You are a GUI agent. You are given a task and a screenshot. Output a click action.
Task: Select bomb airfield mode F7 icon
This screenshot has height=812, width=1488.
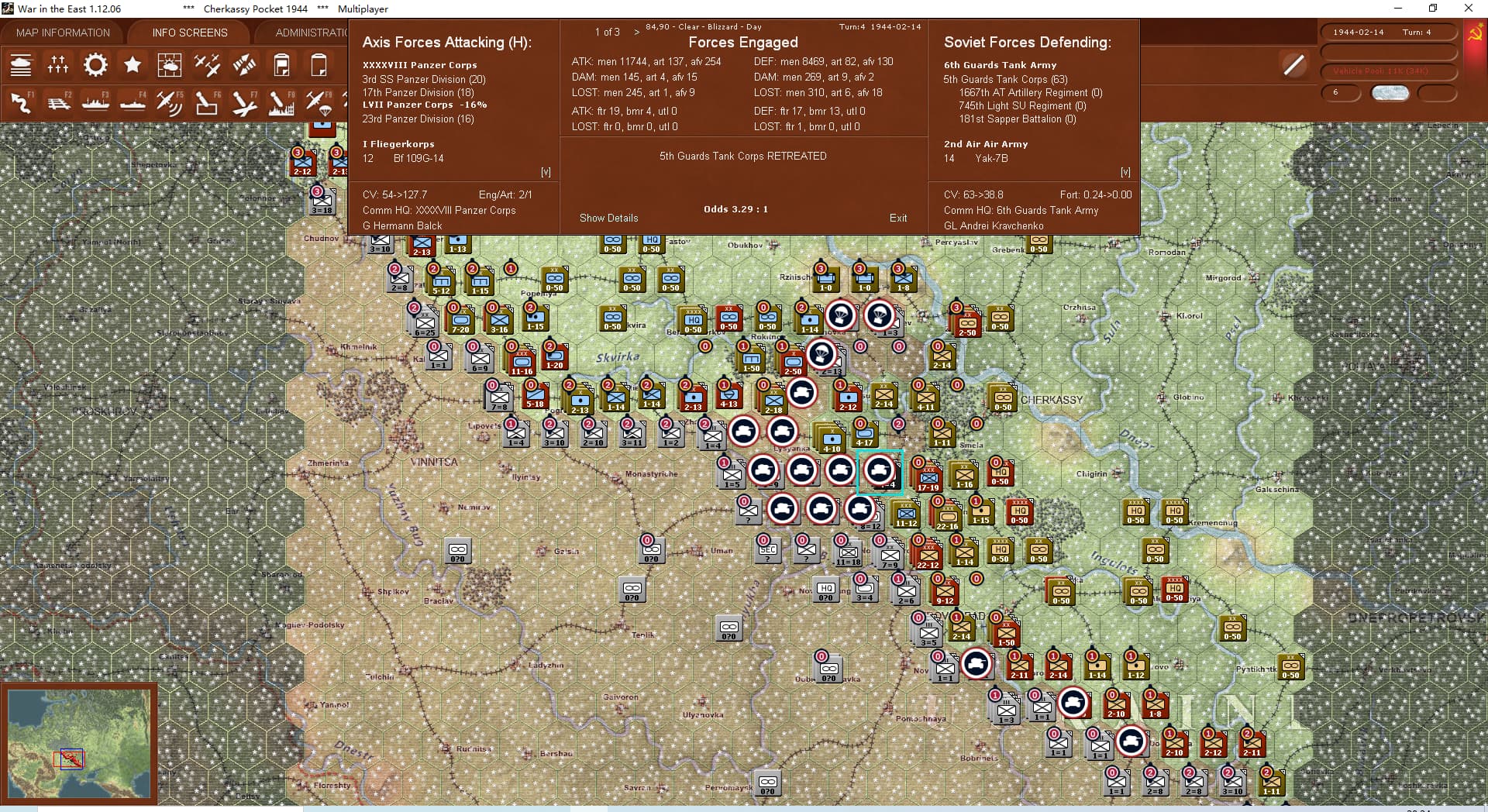(x=244, y=102)
